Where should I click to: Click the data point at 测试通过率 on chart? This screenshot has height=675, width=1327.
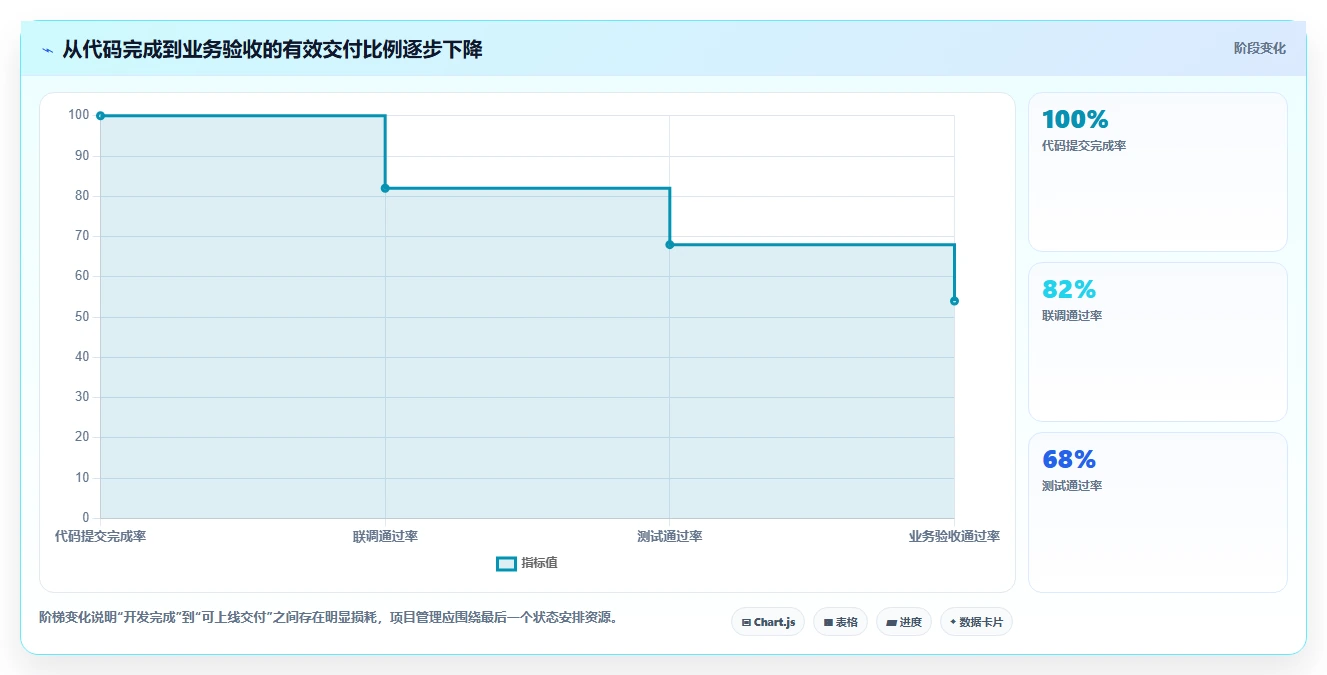pos(670,245)
